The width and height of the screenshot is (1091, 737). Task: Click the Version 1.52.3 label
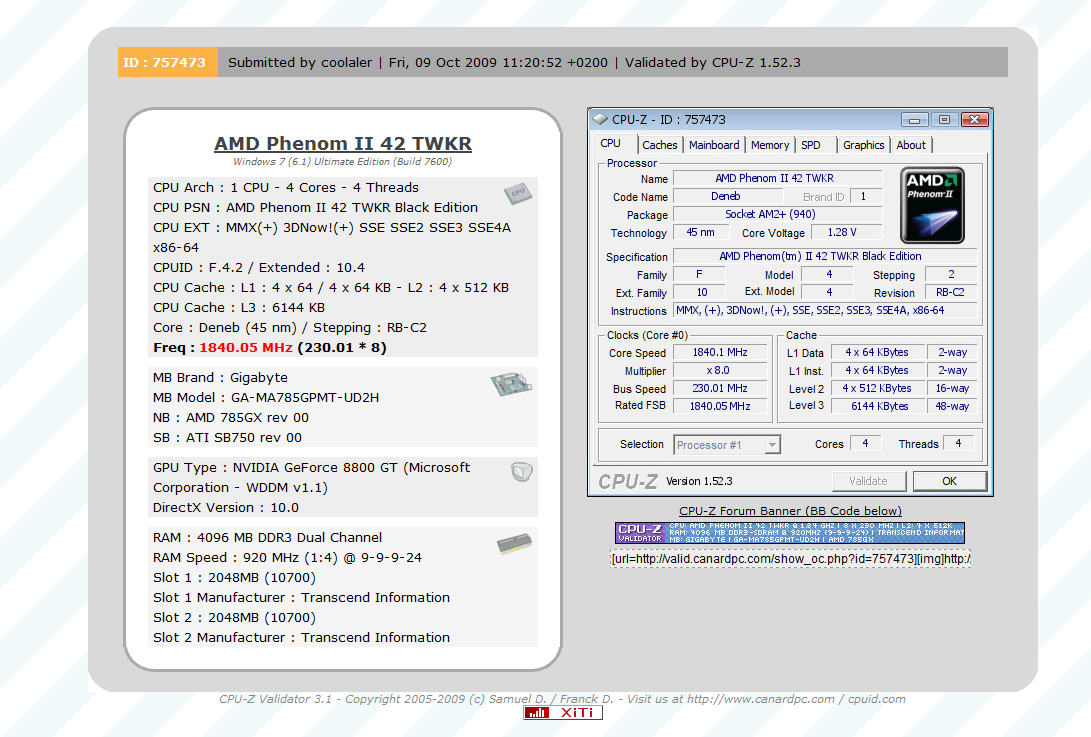[699, 481]
